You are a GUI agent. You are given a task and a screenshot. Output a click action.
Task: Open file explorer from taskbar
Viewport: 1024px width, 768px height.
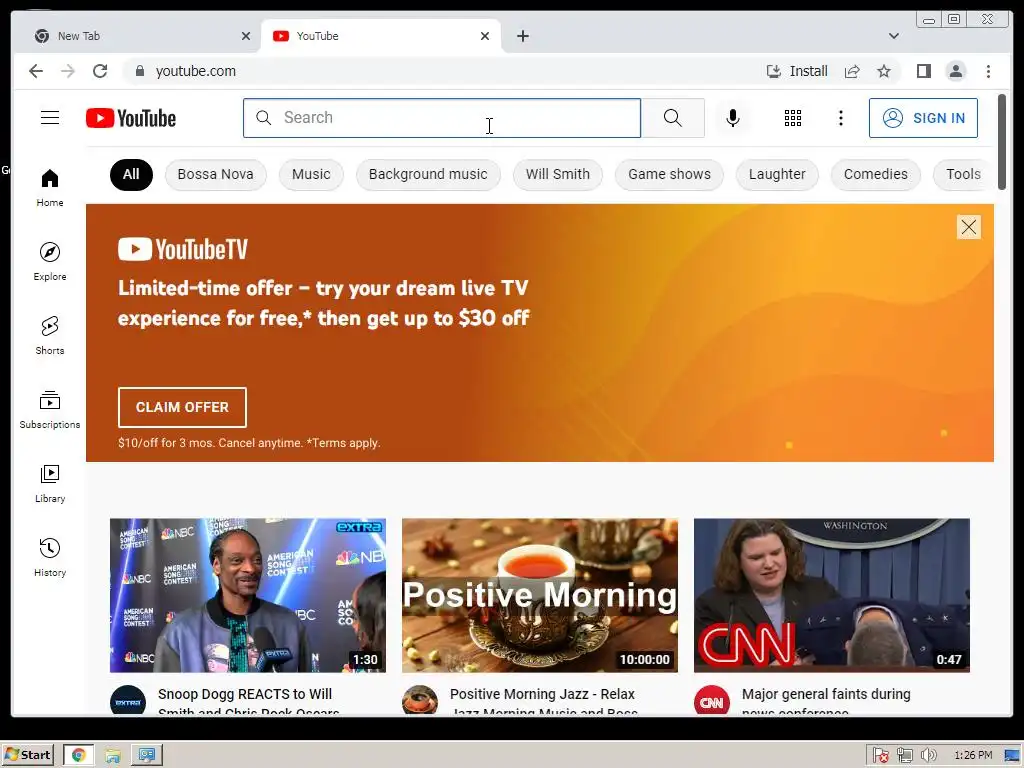click(112, 755)
